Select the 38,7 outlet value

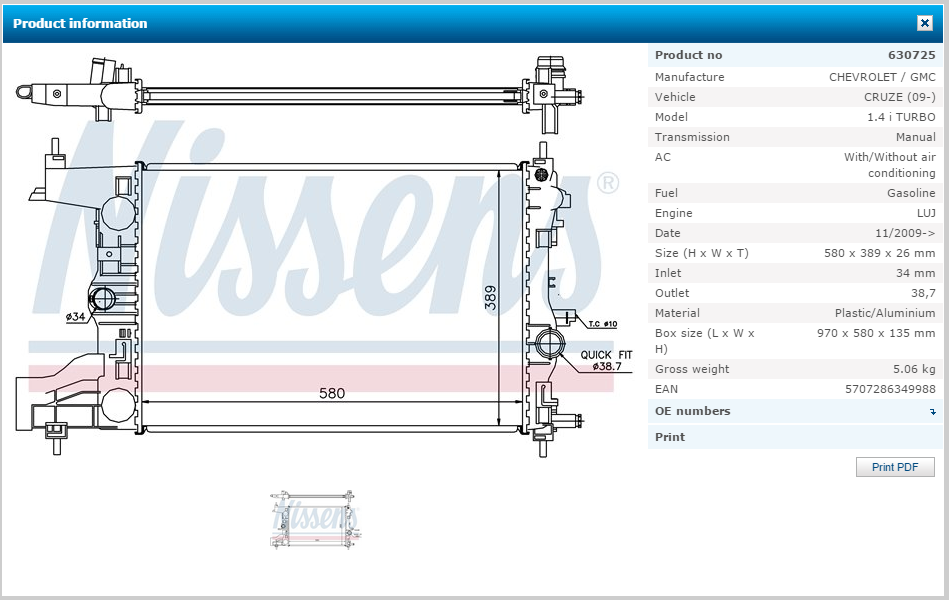tap(923, 293)
